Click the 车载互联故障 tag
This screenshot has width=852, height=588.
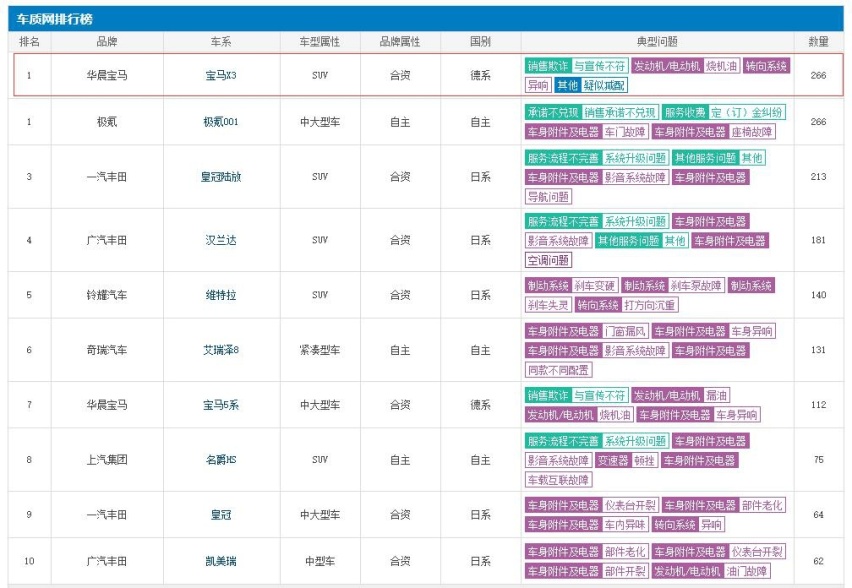[558, 480]
